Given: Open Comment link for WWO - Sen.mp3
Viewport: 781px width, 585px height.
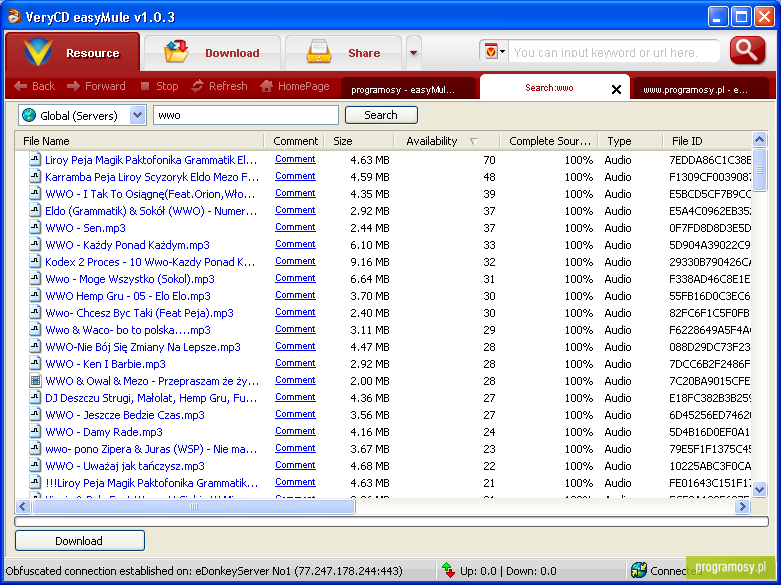Looking at the screenshot, I should (x=295, y=227).
